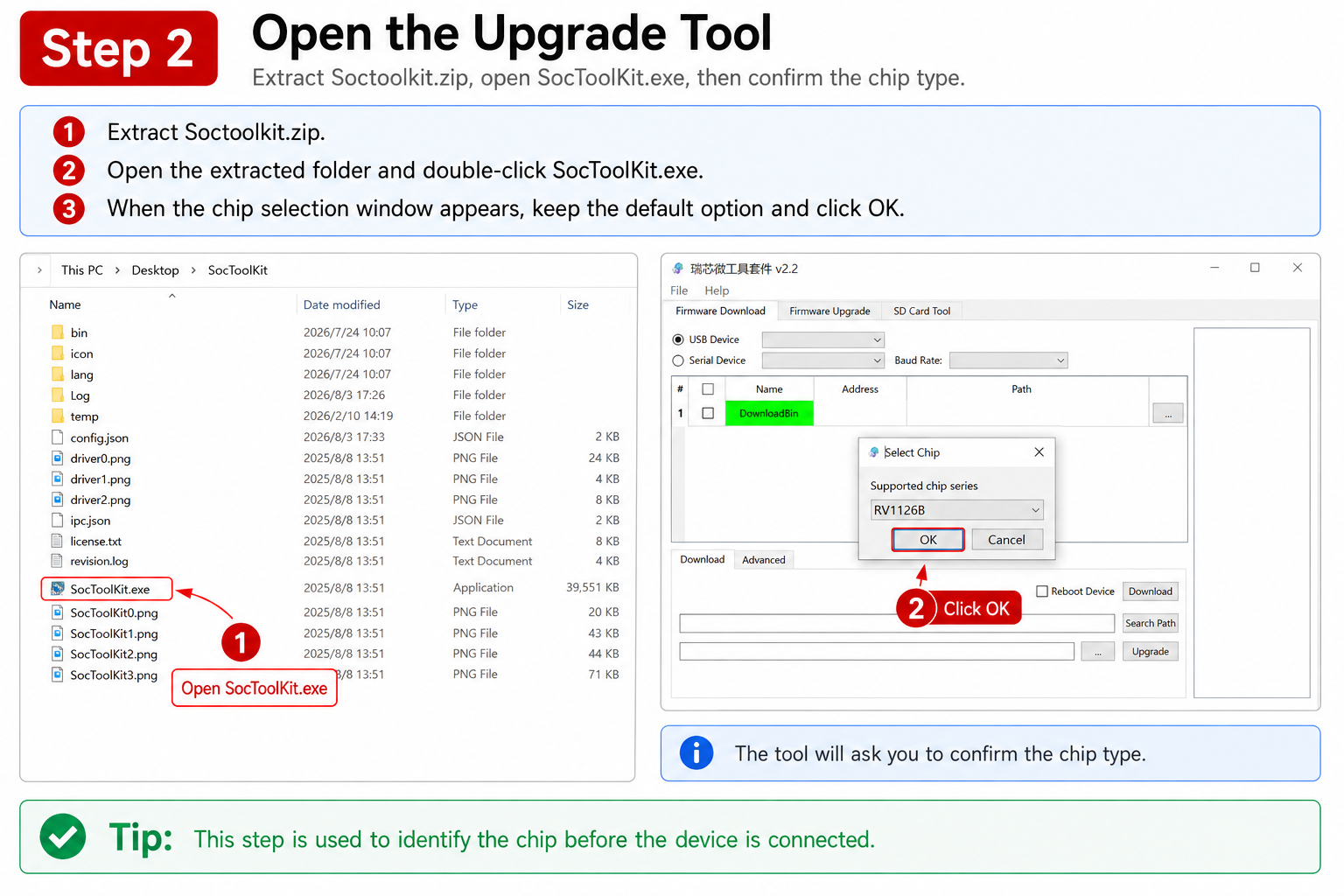Select the SocToolKit.exe application icon
The width and height of the screenshot is (1344, 896).
coord(58,589)
